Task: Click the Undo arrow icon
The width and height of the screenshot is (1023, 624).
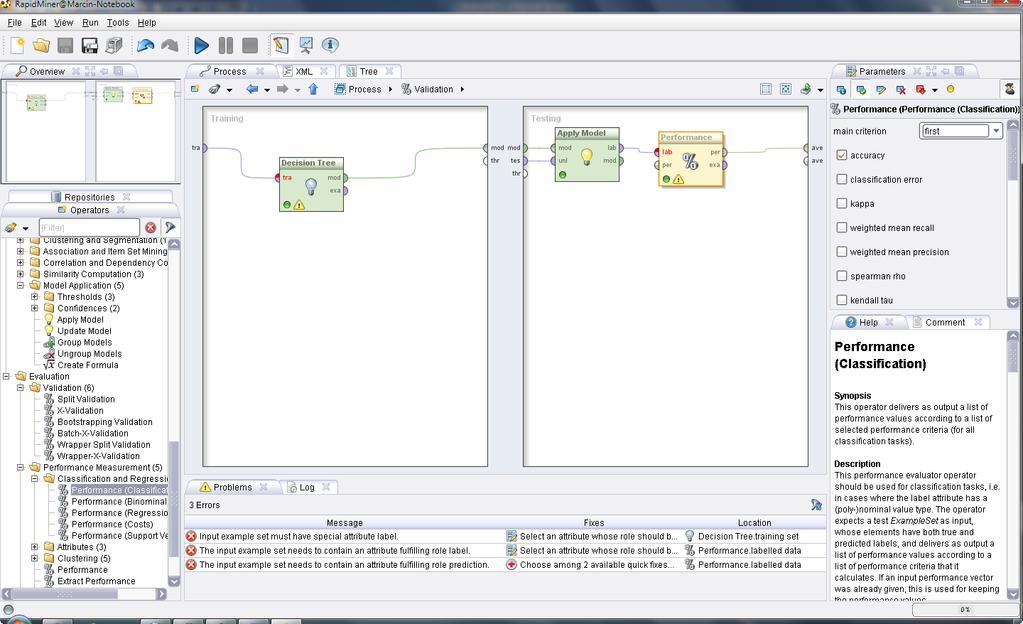Action: pos(145,45)
